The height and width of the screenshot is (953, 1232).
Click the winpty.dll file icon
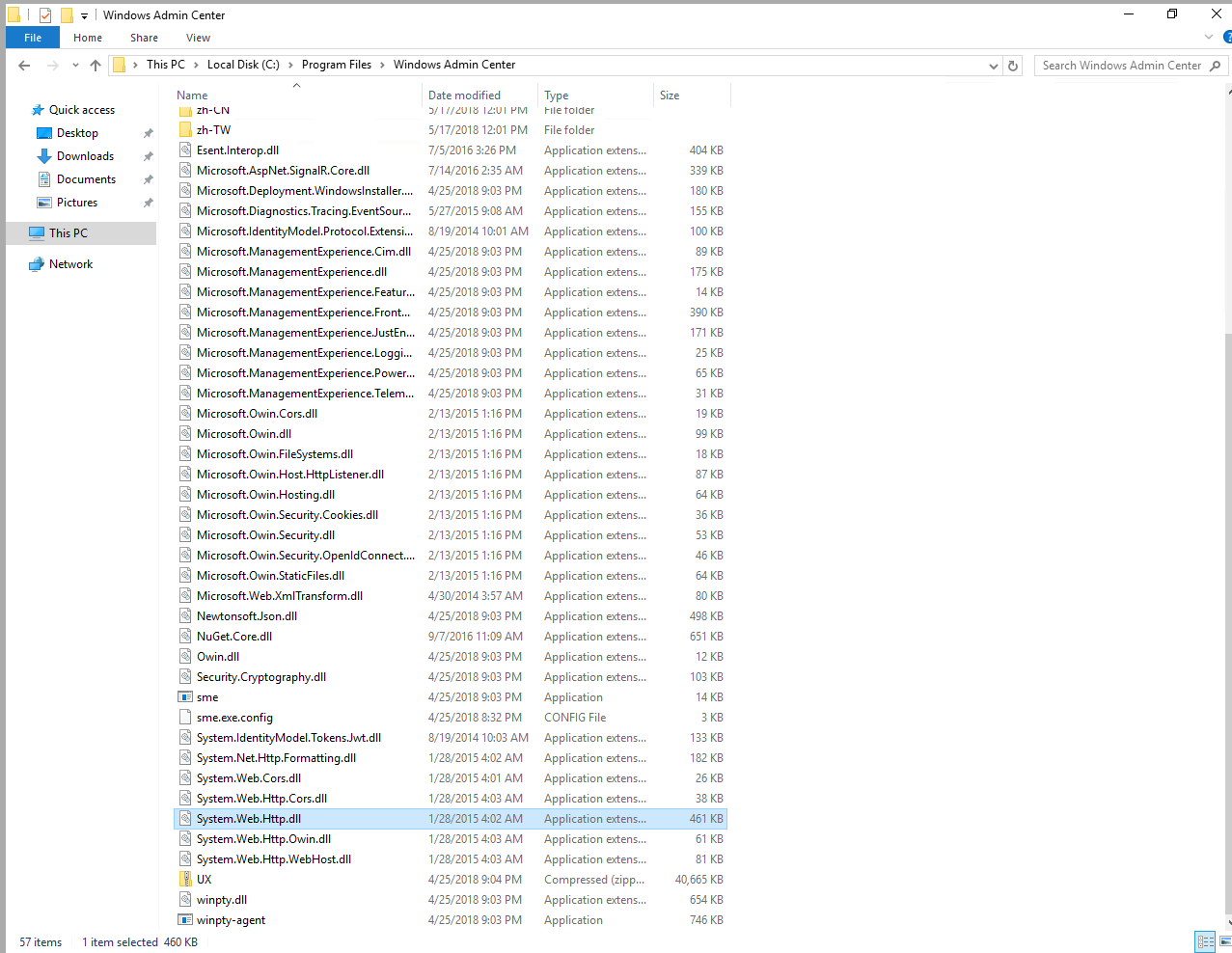[x=185, y=900]
